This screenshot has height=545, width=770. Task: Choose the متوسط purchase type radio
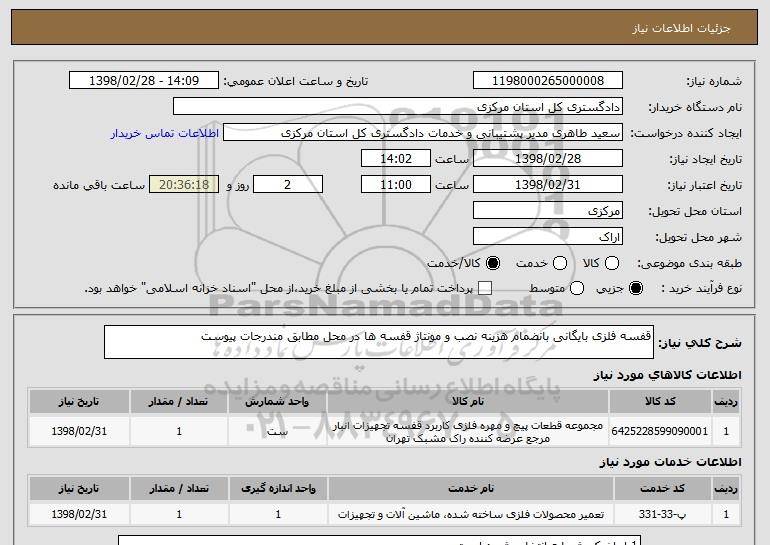pyautogui.click(x=577, y=288)
